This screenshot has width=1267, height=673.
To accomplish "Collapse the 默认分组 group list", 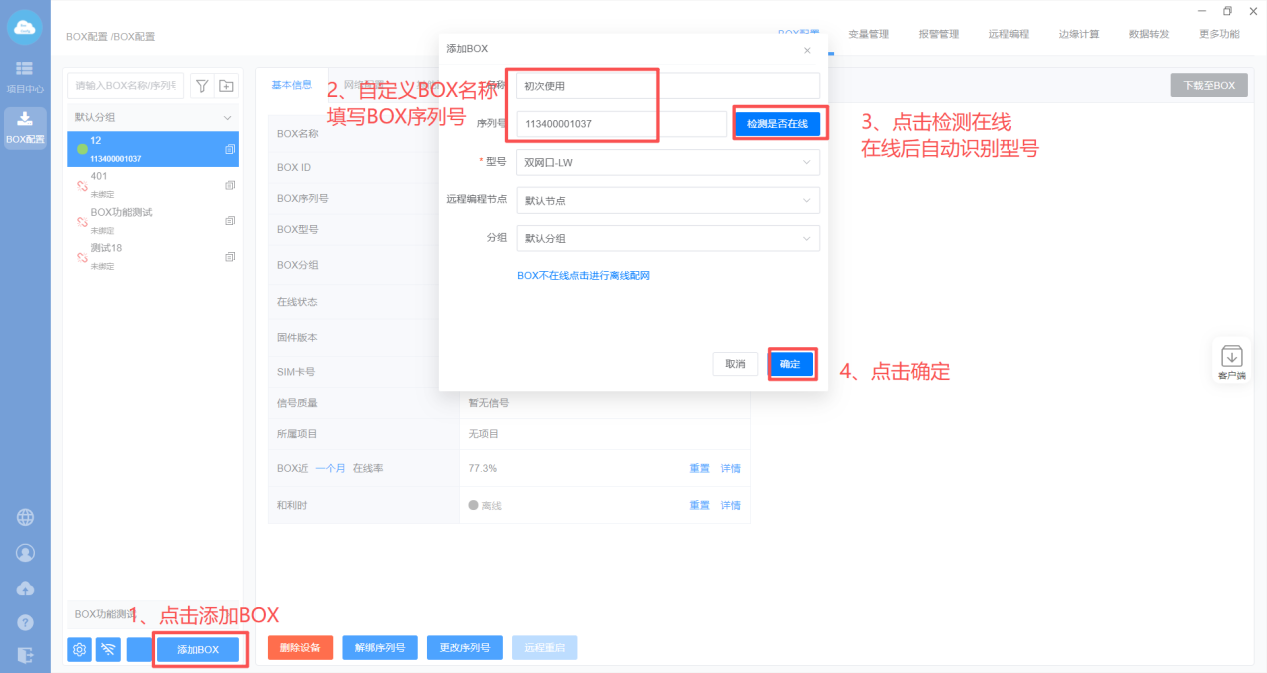I will pyautogui.click(x=226, y=117).
